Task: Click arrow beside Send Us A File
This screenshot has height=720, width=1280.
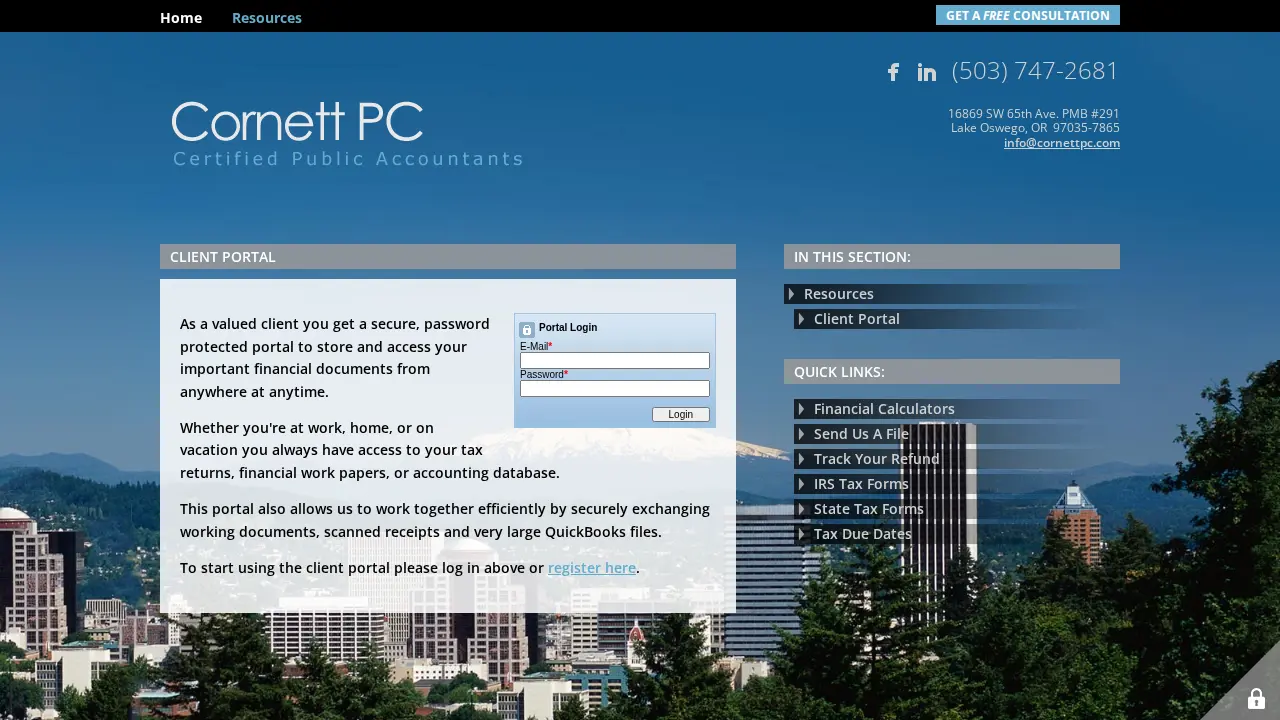Action: click(801, 434)
